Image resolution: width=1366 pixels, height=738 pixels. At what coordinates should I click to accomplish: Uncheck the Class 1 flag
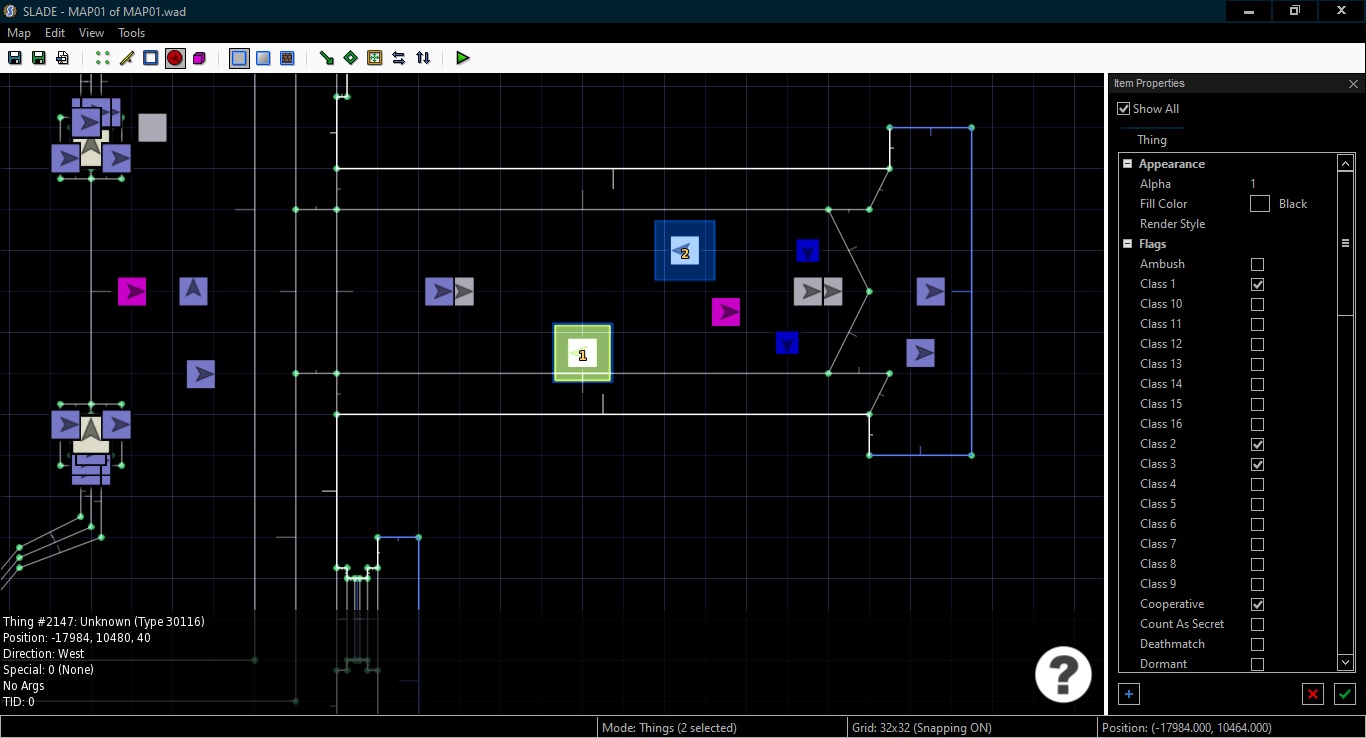tap(1257, 284)
